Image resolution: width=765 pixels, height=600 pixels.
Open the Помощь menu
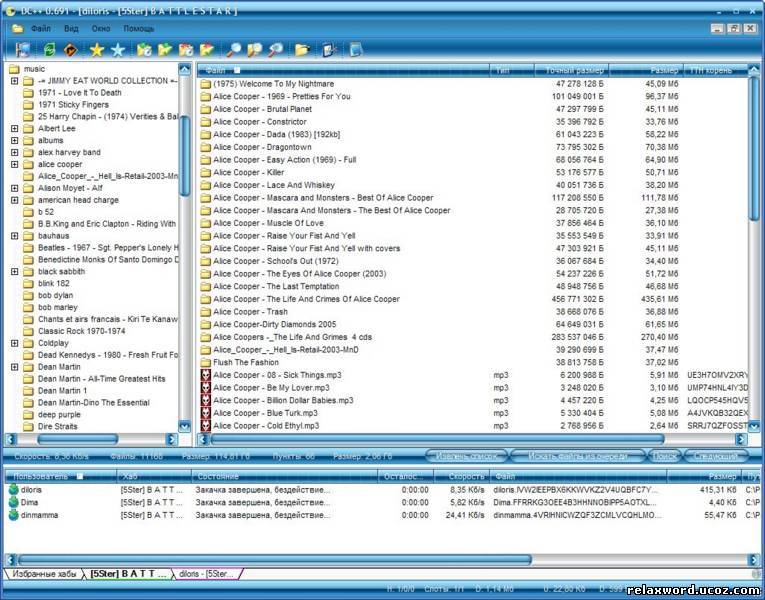[138, 28]
